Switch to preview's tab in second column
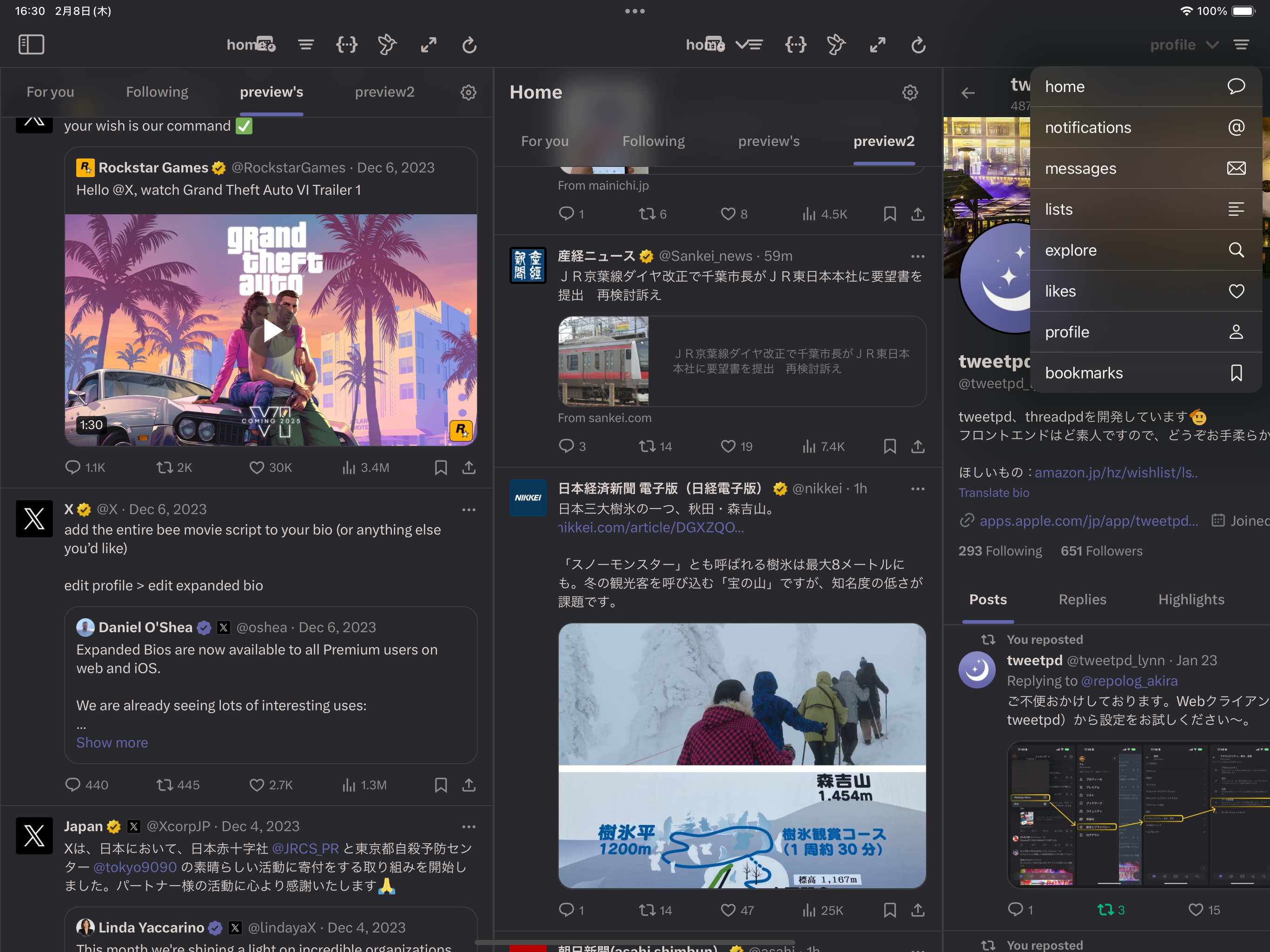The height and width of the screenshot is (952, 1270). coord(768,141)
